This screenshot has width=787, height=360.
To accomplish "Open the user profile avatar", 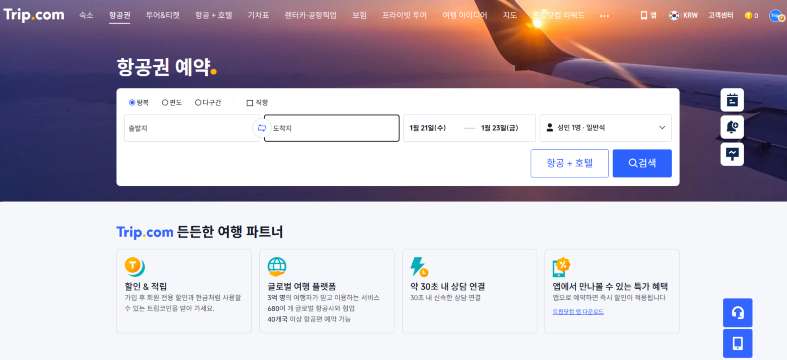I will point(776,16).
